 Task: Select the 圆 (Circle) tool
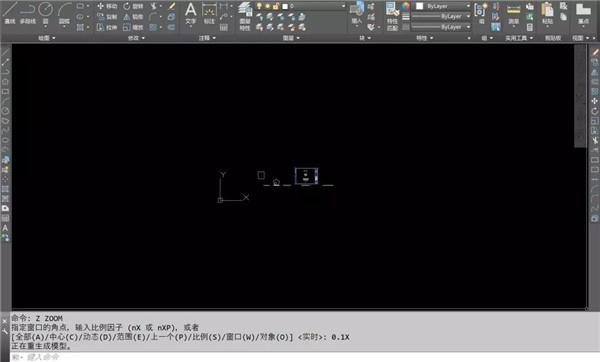click(x=46, y=13)
